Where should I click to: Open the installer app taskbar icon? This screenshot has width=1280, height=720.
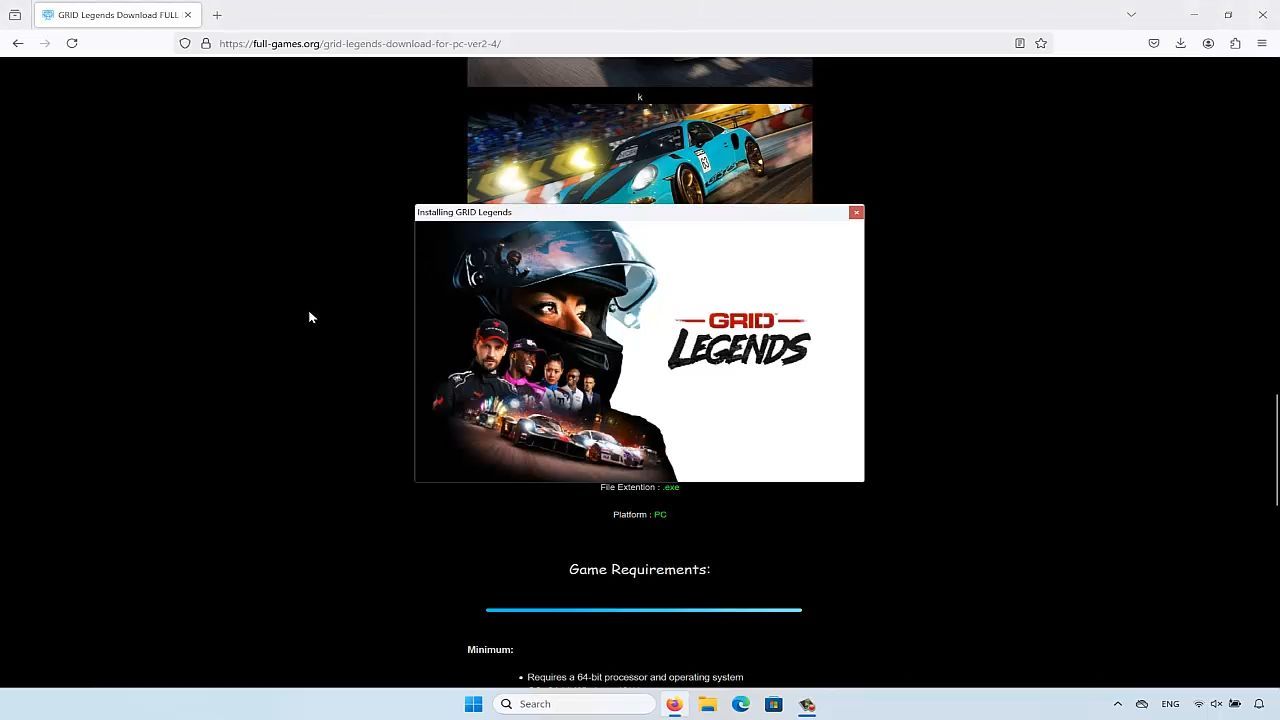[807, 704]
